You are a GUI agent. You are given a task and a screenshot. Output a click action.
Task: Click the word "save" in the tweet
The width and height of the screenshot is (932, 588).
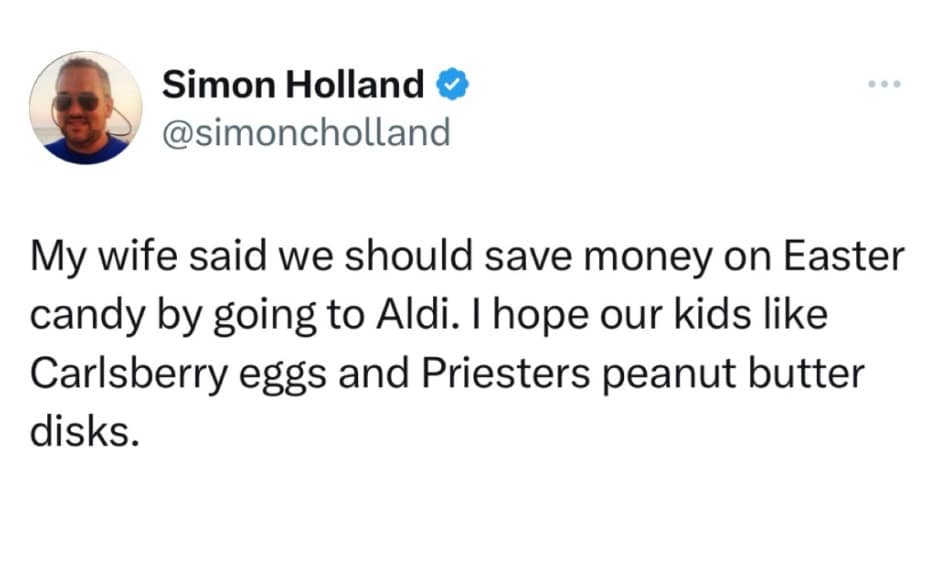point(534,258)
